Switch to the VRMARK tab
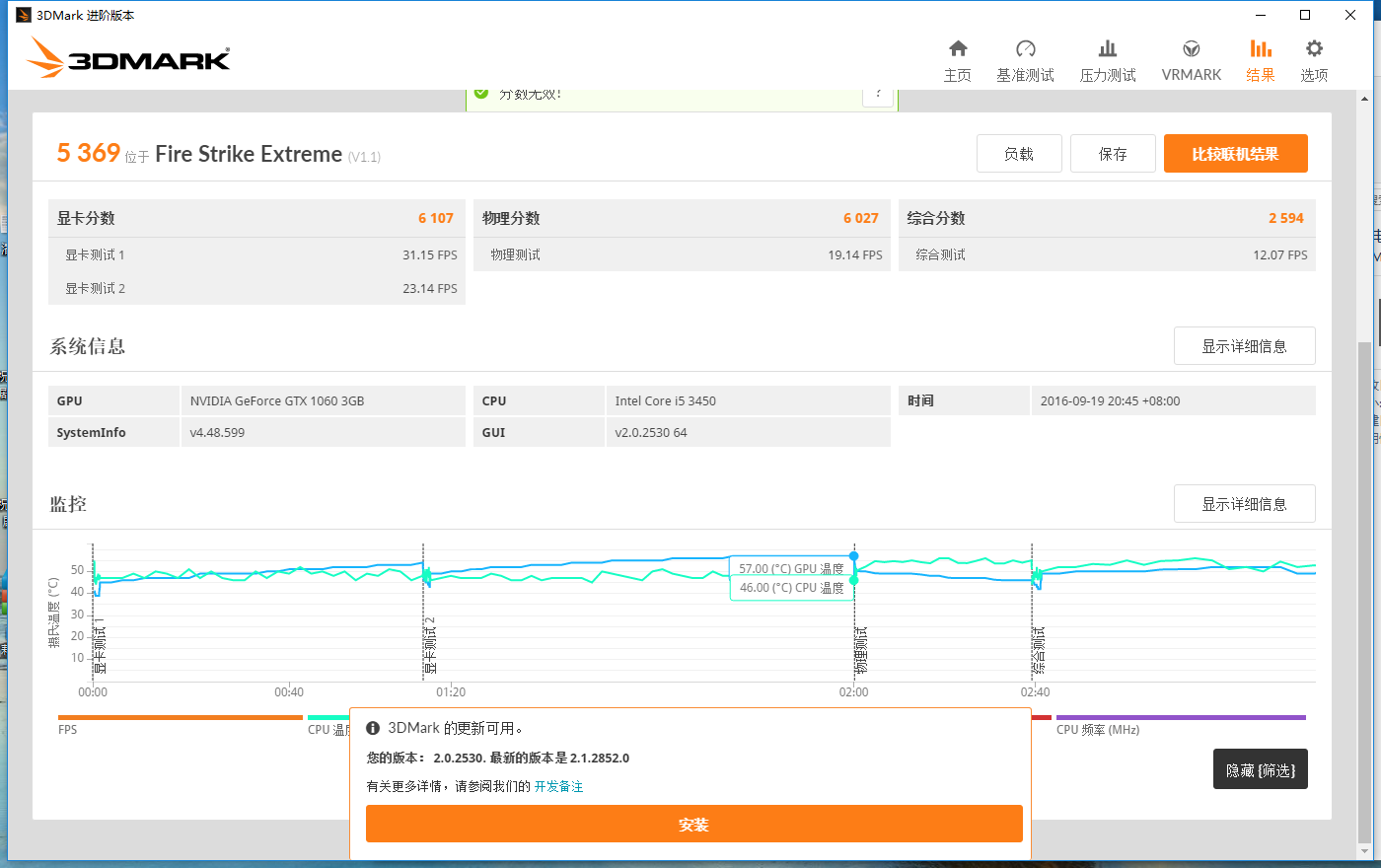 point(1191,57)
